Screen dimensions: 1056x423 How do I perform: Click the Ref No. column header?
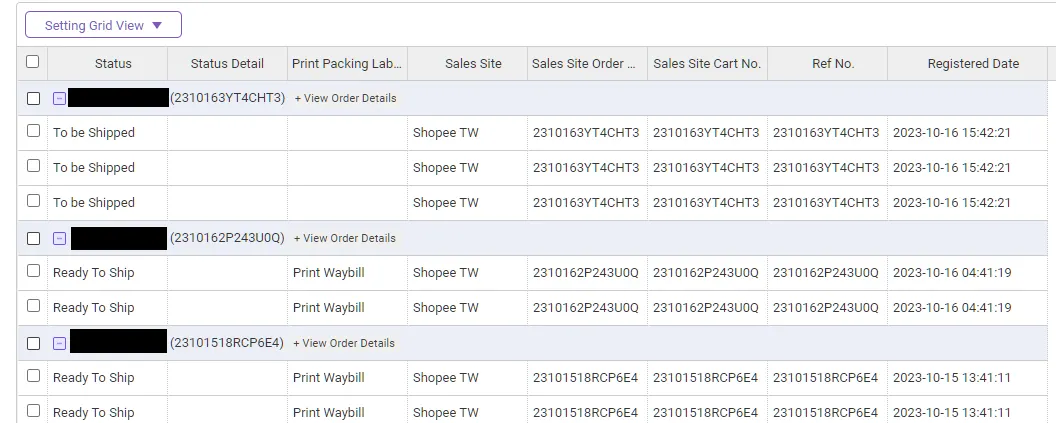832,64
